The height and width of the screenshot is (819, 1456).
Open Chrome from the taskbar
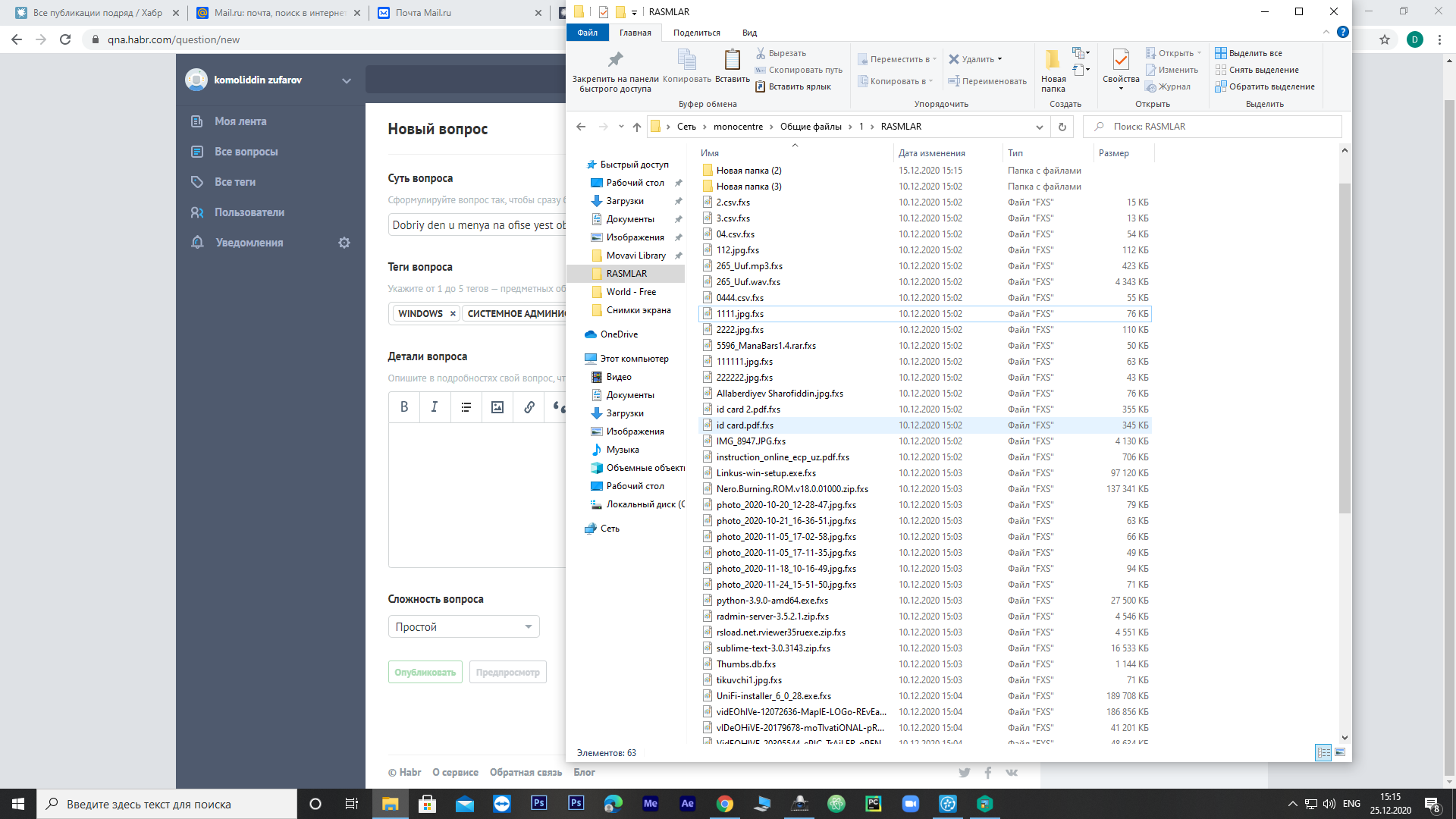pos(725,804)
